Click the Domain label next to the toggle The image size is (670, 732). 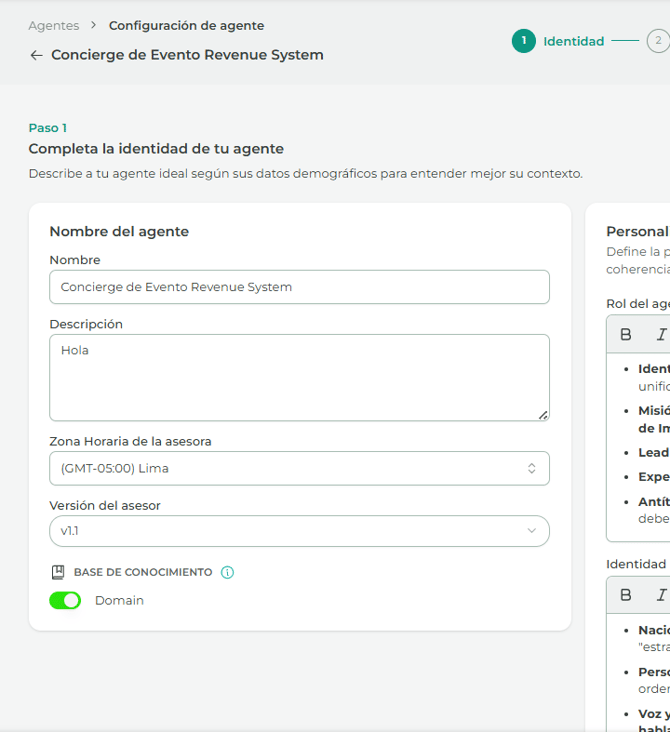(x=119, y=601)
